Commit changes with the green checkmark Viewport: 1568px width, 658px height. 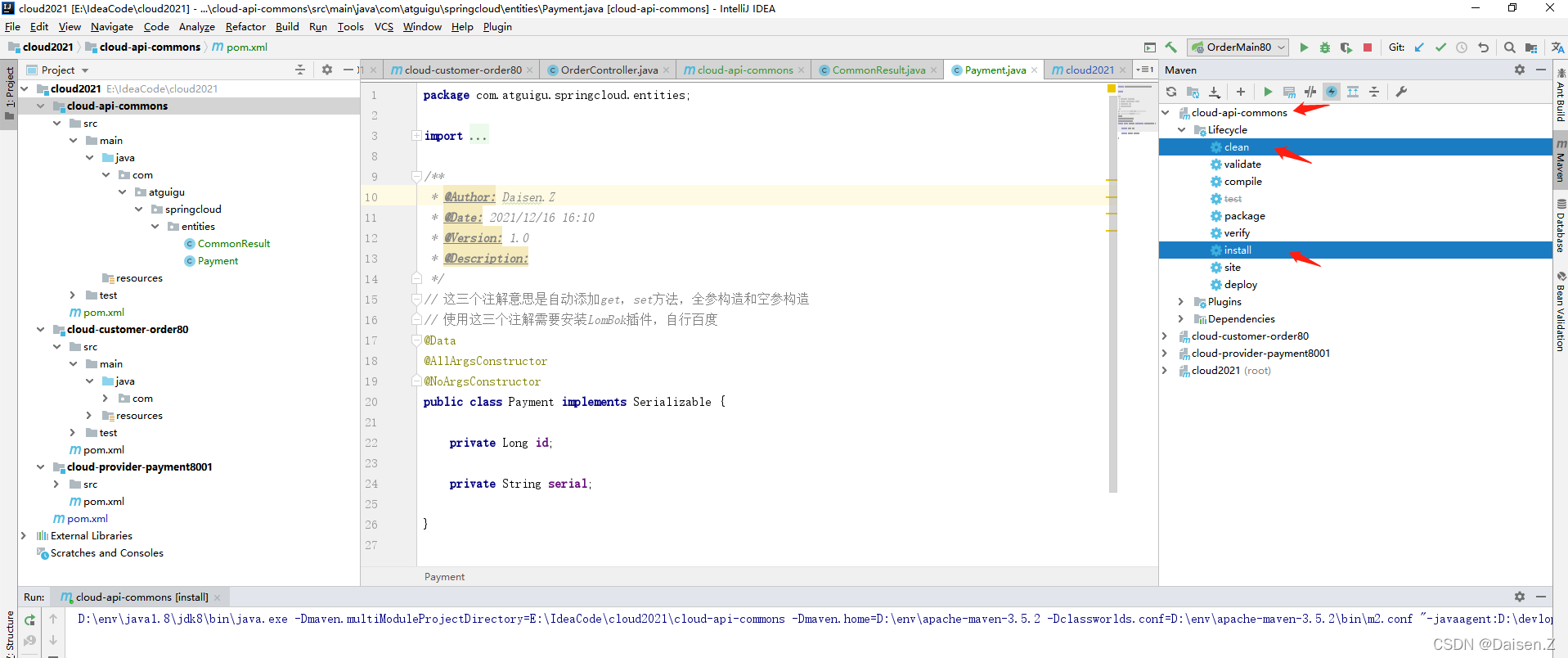click(x=1440, y=47)
